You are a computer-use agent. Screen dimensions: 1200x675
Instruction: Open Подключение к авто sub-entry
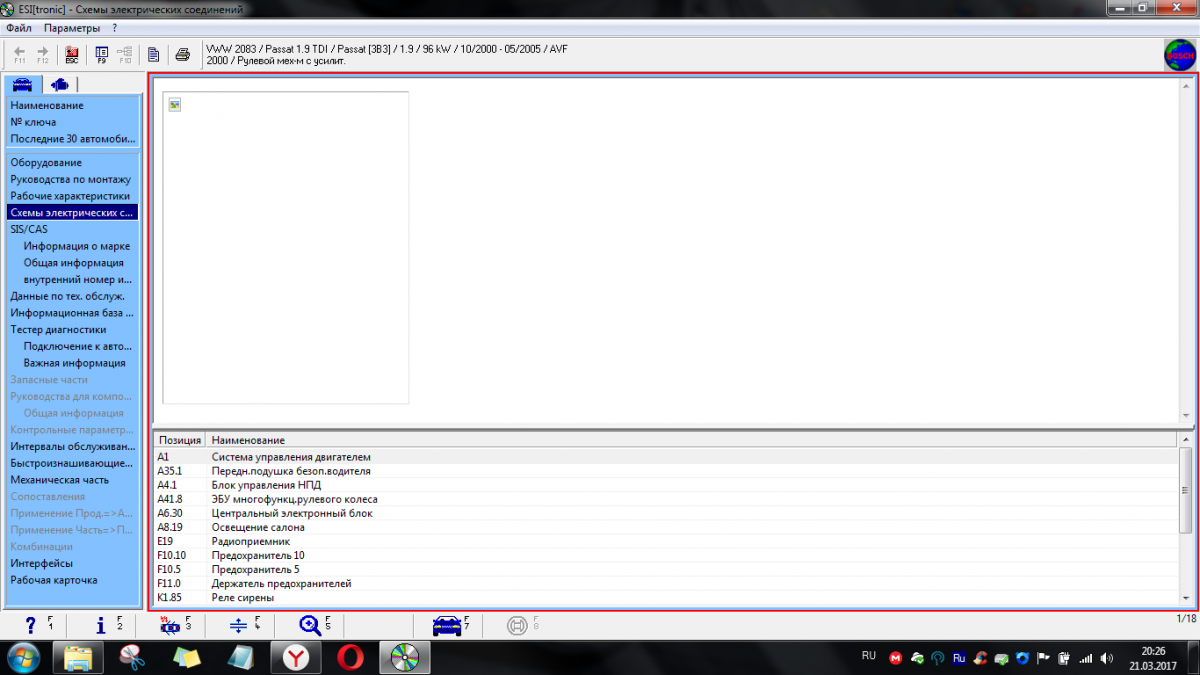tap(78, 346)
